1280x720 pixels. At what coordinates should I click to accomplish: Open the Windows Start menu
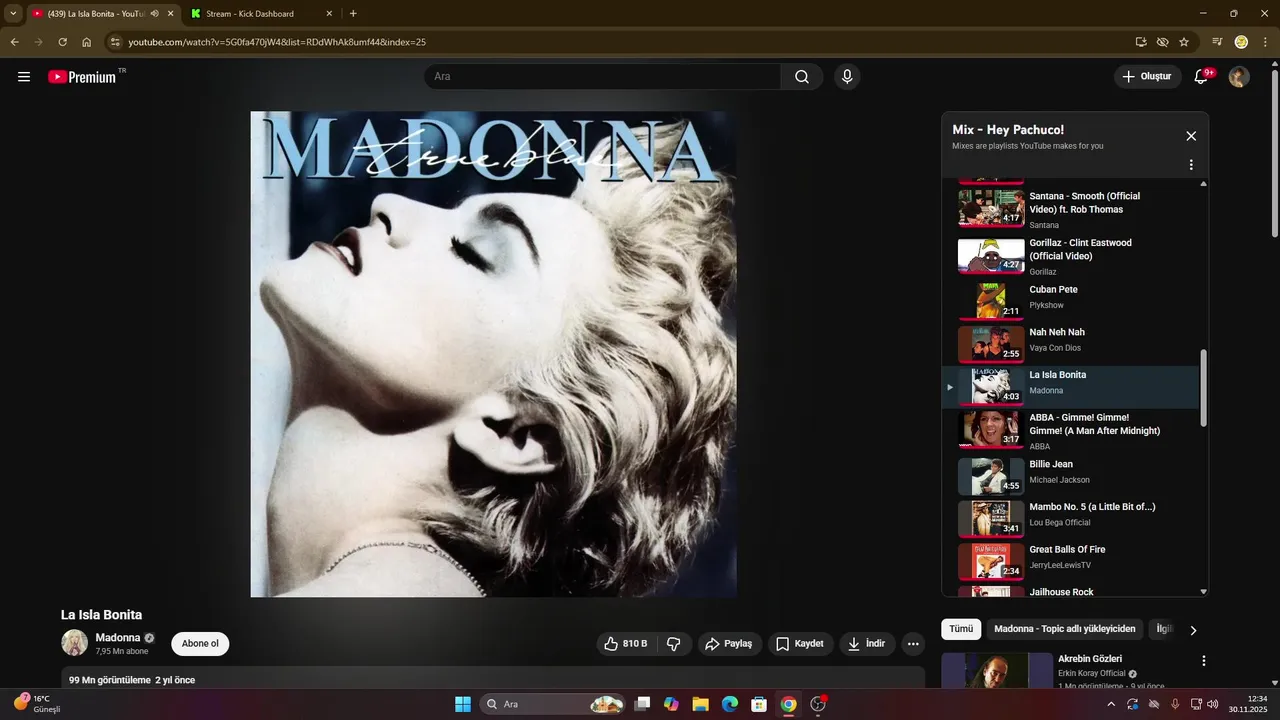coord(463,704)
